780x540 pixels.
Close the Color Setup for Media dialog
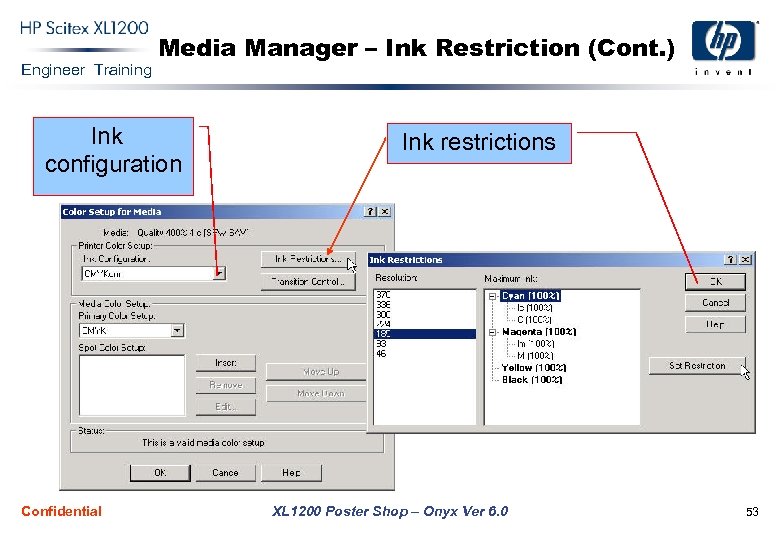[385, 212]
